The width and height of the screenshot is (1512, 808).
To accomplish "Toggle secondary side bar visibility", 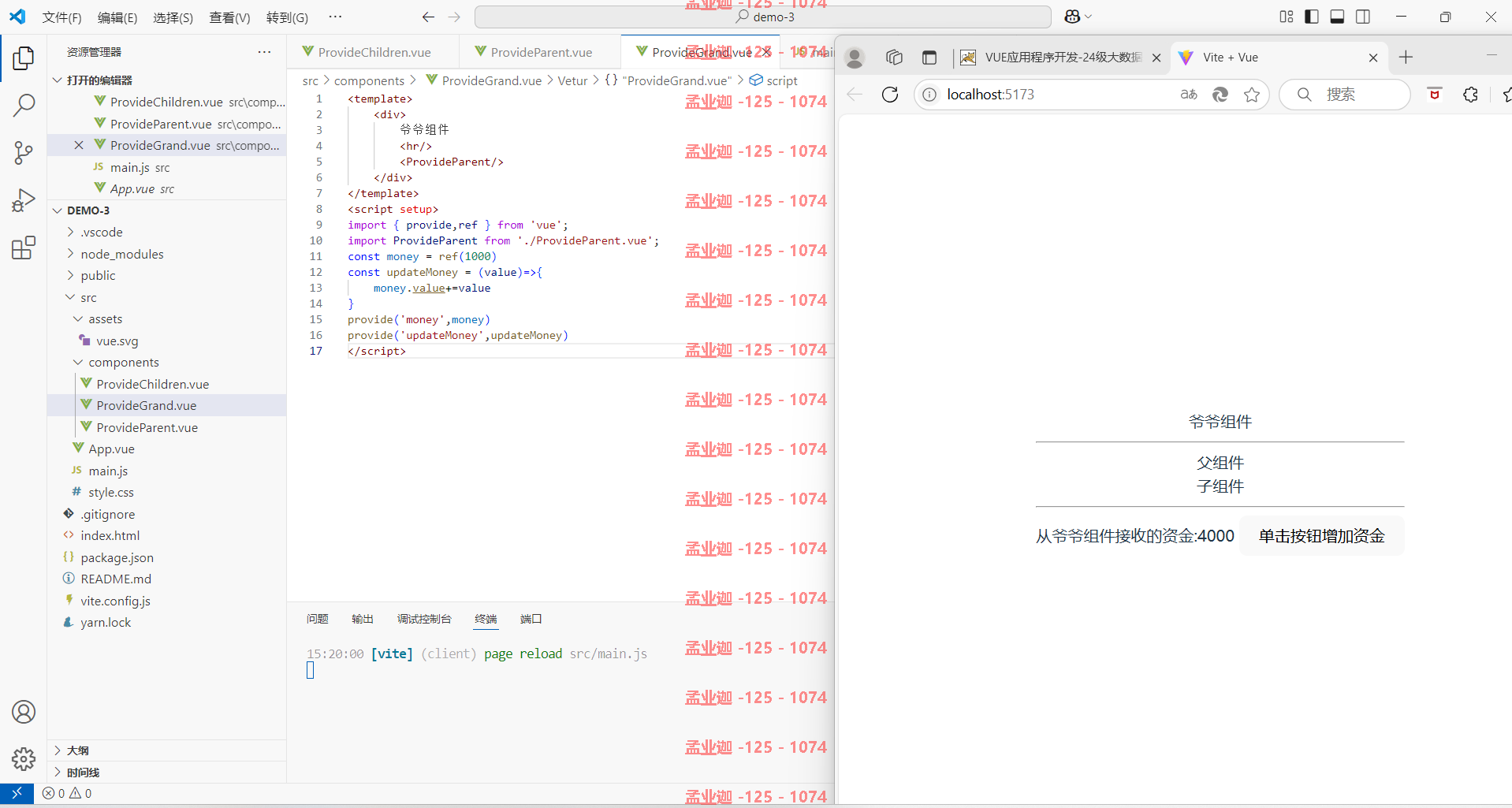I will point(1363,17).
